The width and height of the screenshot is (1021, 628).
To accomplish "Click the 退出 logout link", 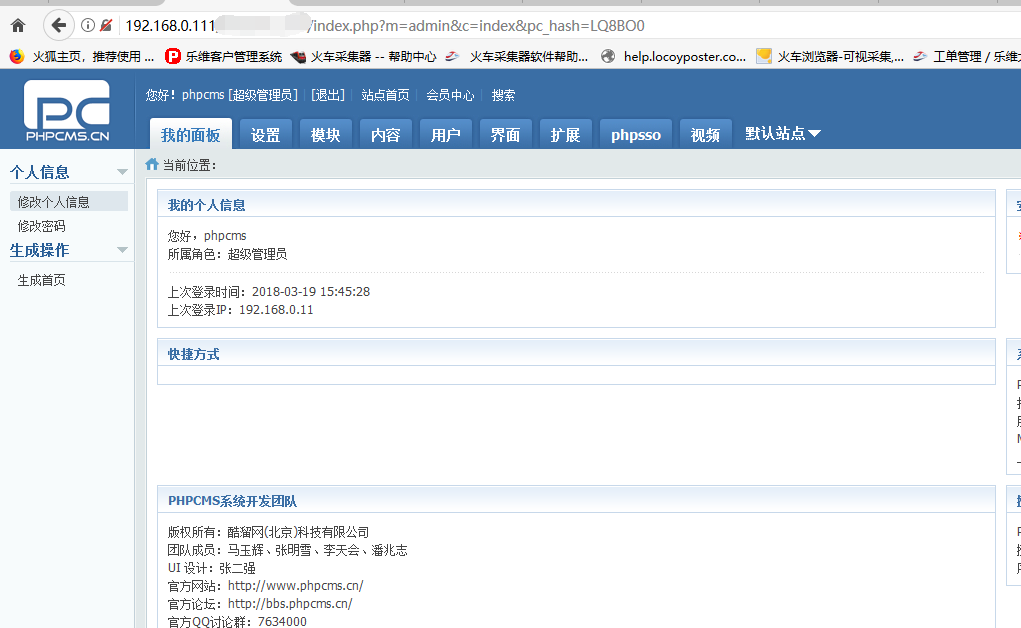I will (328, 95).
